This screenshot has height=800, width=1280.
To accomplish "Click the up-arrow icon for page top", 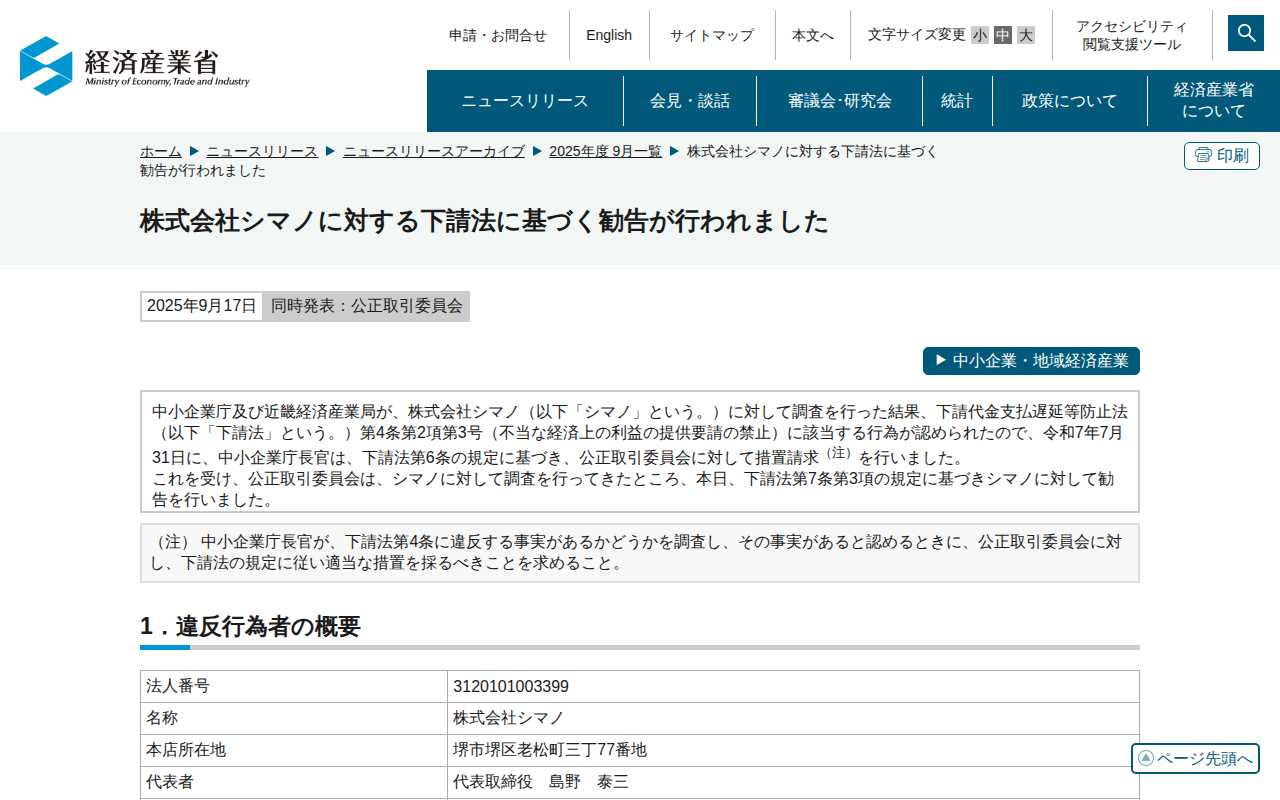I will (x=1146, y=758).
